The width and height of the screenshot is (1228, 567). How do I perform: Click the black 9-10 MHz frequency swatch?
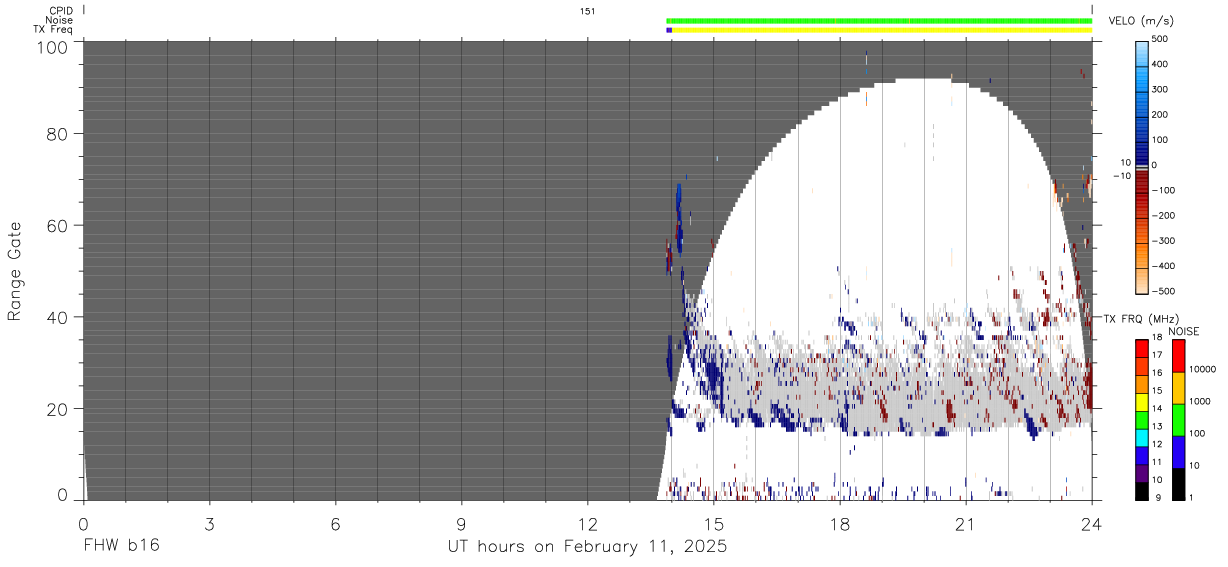[1143, 490]
